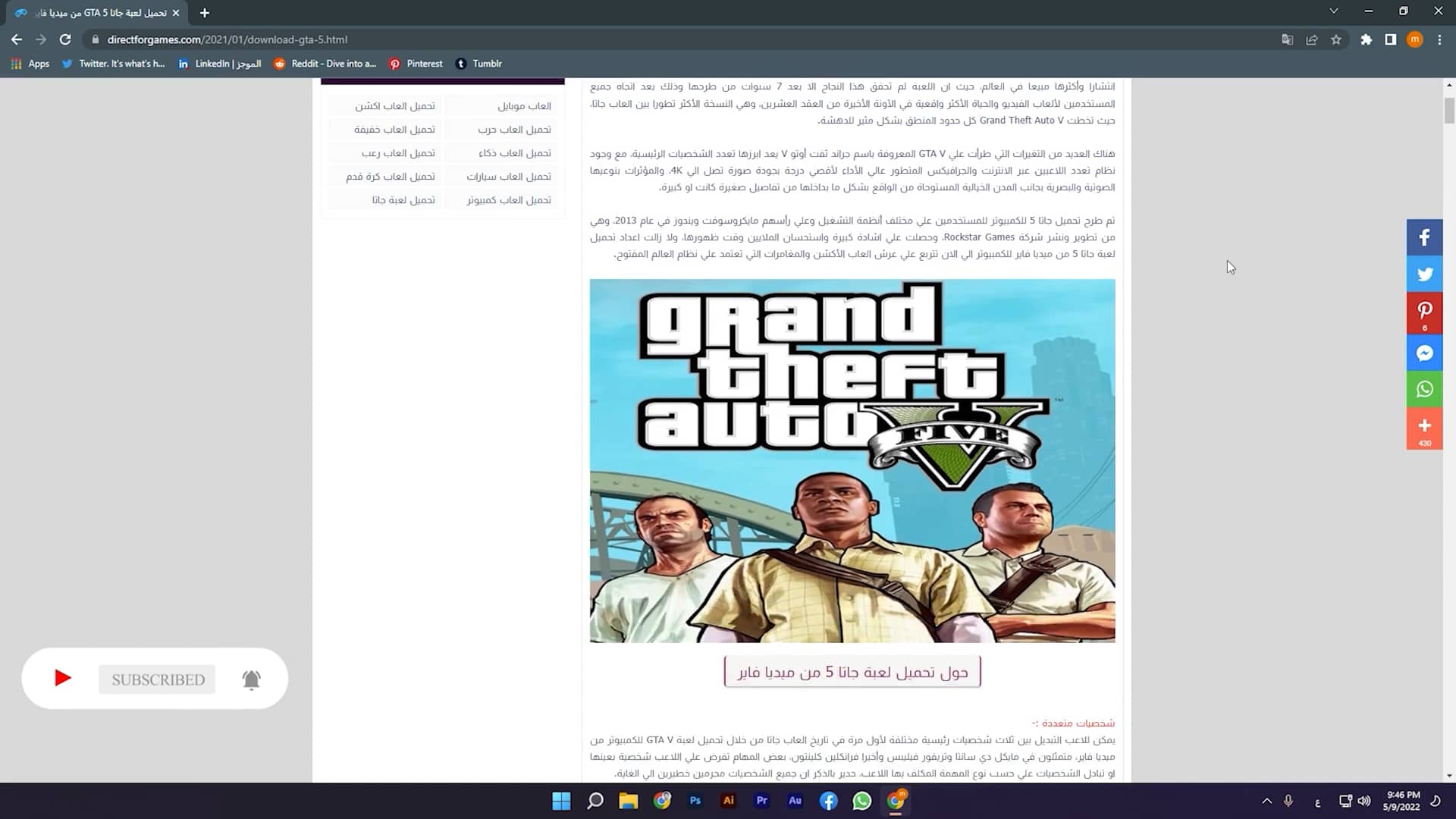1456x819 pixels.
Task: Click the YouTube play logo overlay
Action: [63, 678]
